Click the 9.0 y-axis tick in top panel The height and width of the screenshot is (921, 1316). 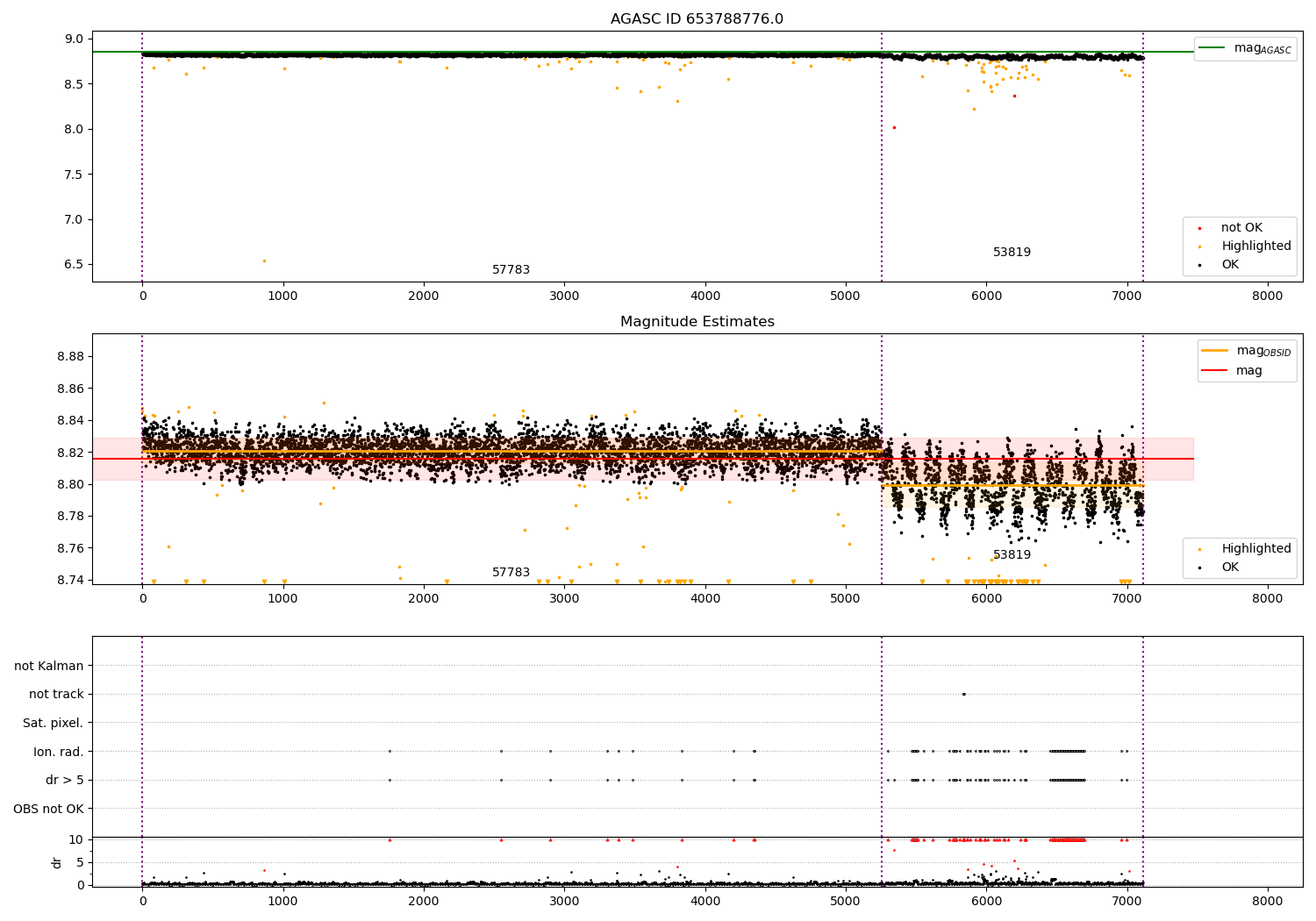click(x=75, y=39)
